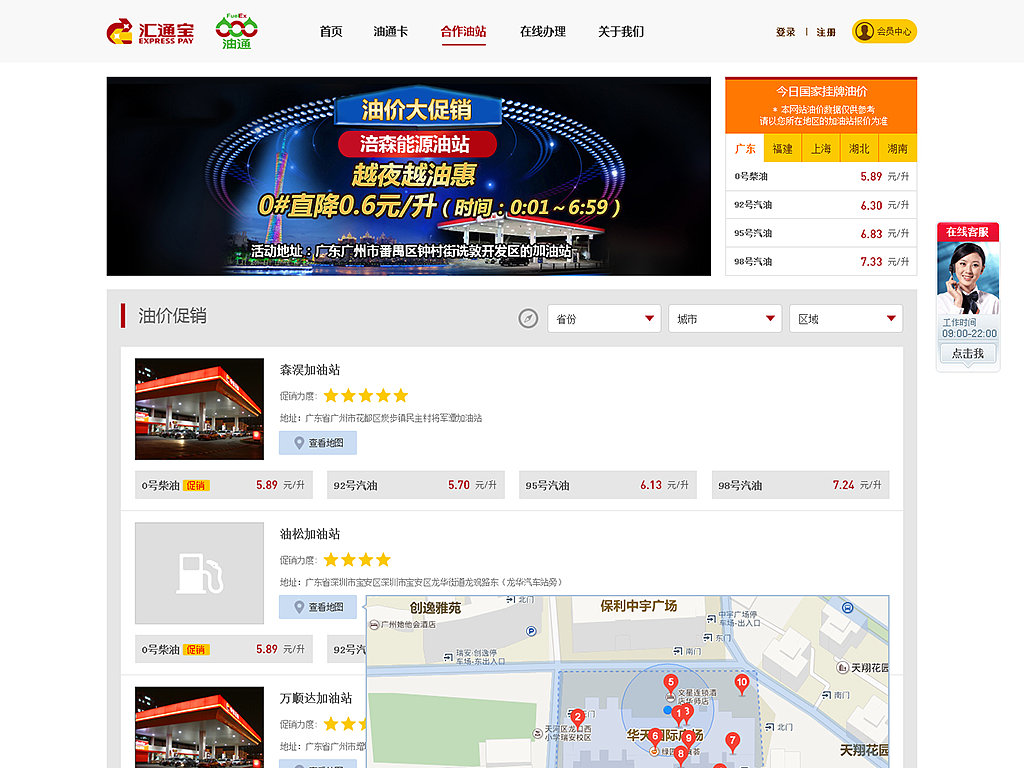Open the 万顺达加油站 station photo

tap(199, 727)
